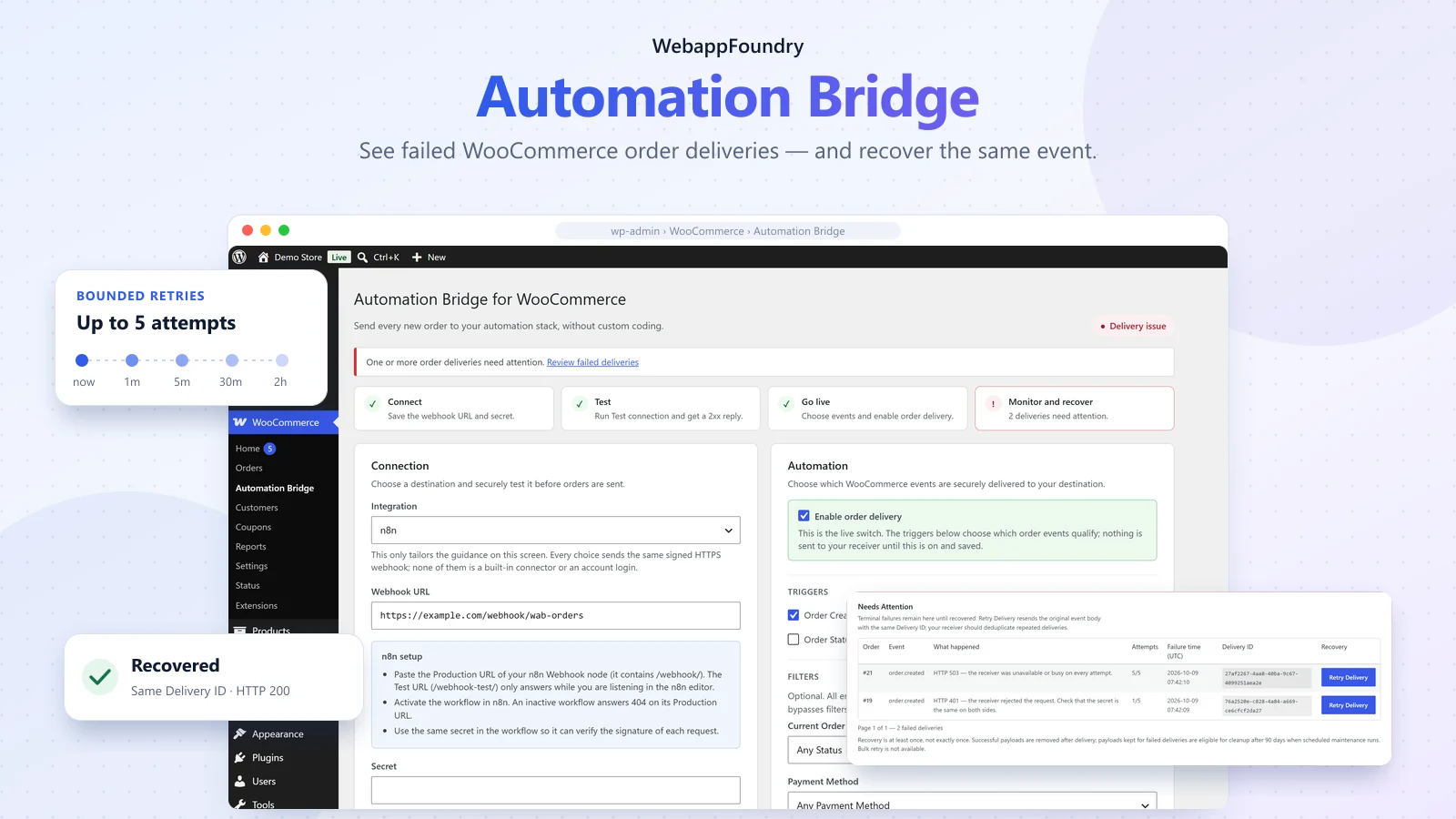The width and height of the screenshot is (1456, 819).
Task: Open WooCommerce Orders in sidebar
Action: point(248,468)
